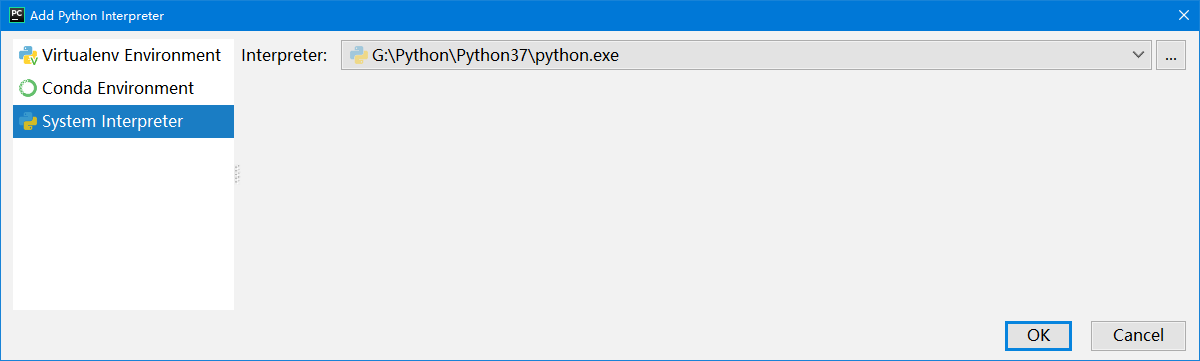Click the sidebar splitter grip handle
Viewport: 1200px width, 361px height.
(x=237, y=174)
